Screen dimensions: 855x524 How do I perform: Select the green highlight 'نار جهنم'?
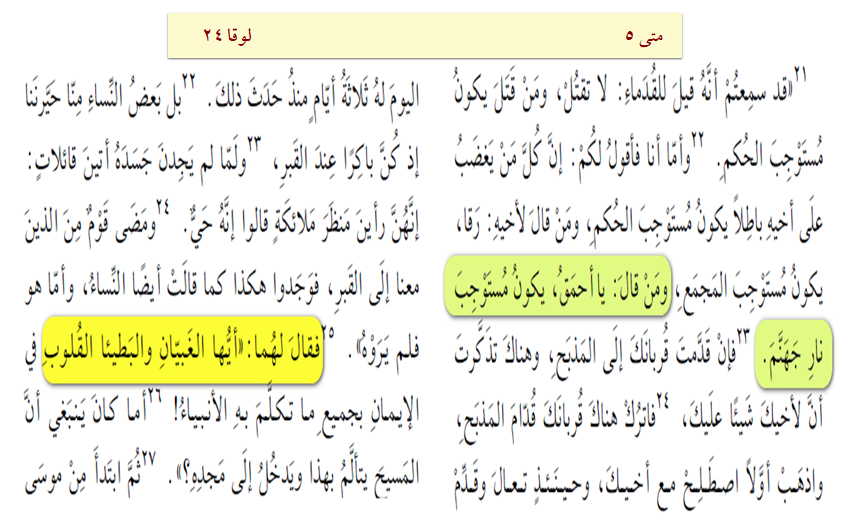(x=794, y=355)
